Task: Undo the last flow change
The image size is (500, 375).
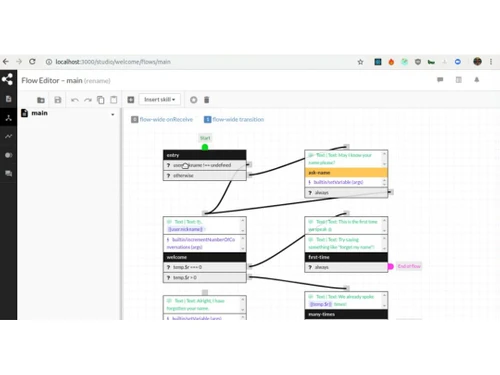Action: click(x=75, y=100)
